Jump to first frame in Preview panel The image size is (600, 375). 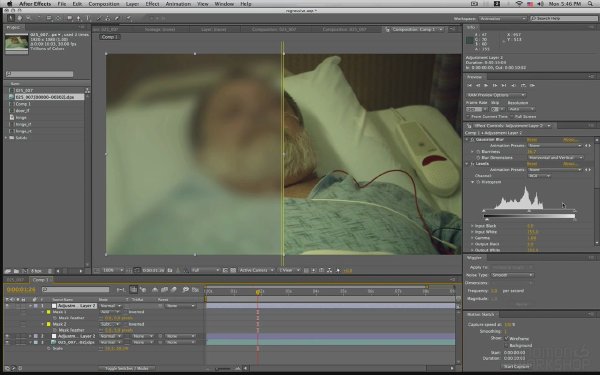click(470, 85)
